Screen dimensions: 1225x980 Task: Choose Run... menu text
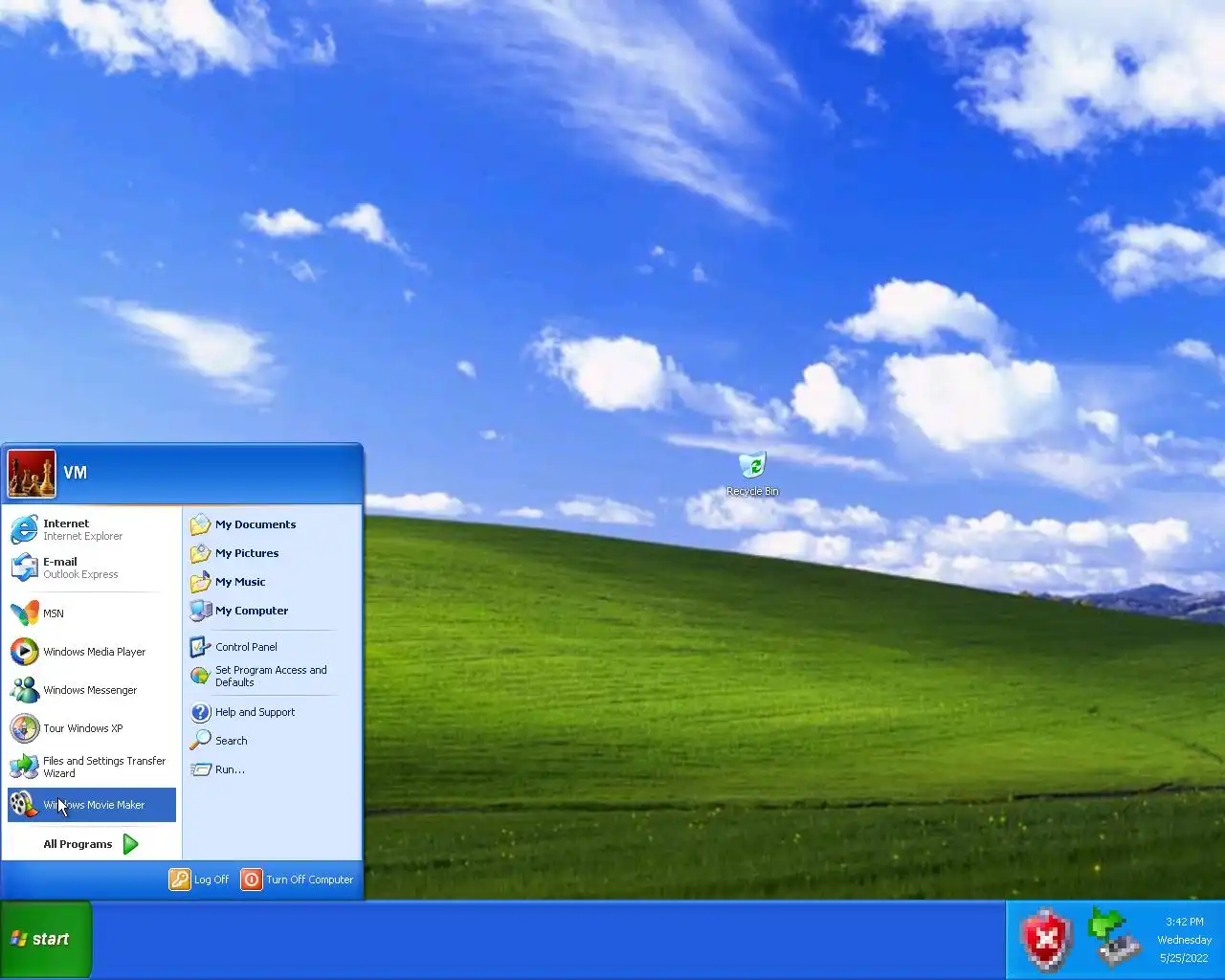(230, 769)
